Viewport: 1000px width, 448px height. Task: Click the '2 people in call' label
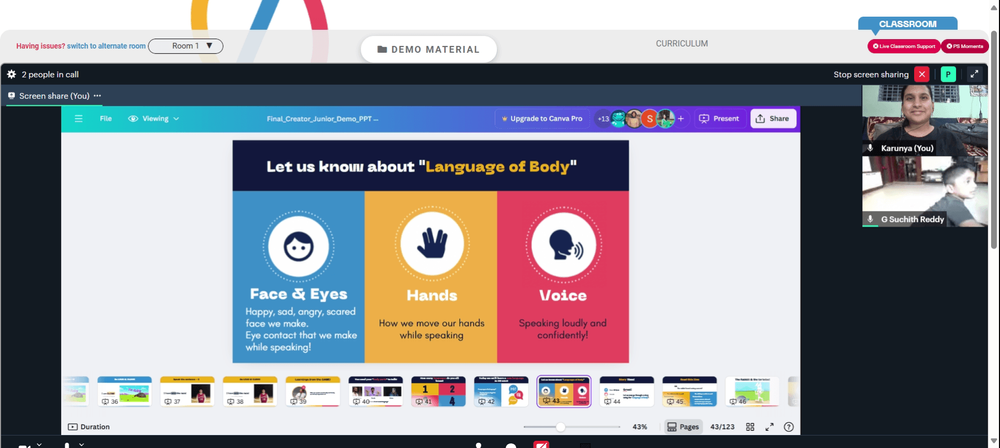pyautogui.click(x=50, y=75)
